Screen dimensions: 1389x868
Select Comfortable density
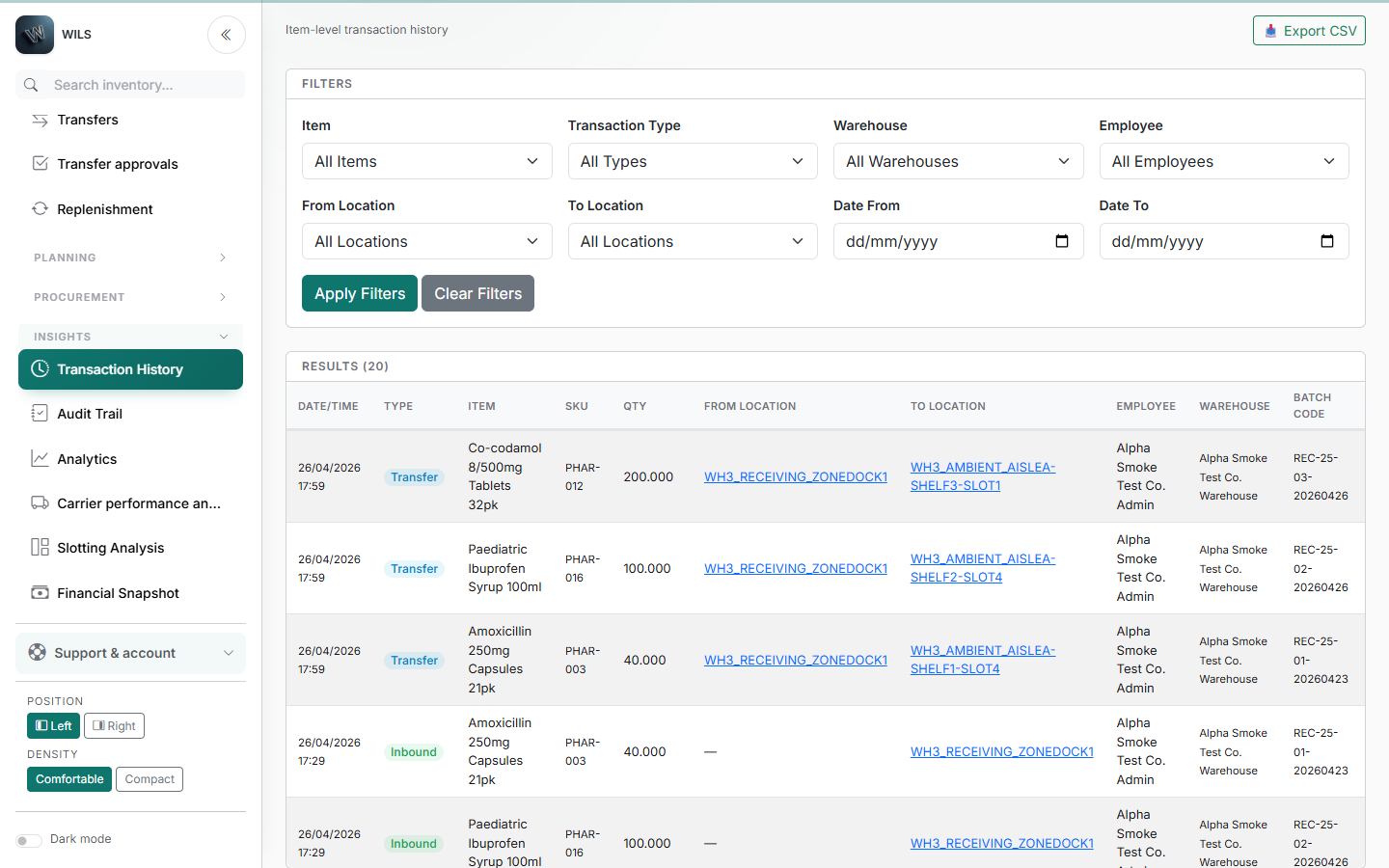click(x=69, y=779)
